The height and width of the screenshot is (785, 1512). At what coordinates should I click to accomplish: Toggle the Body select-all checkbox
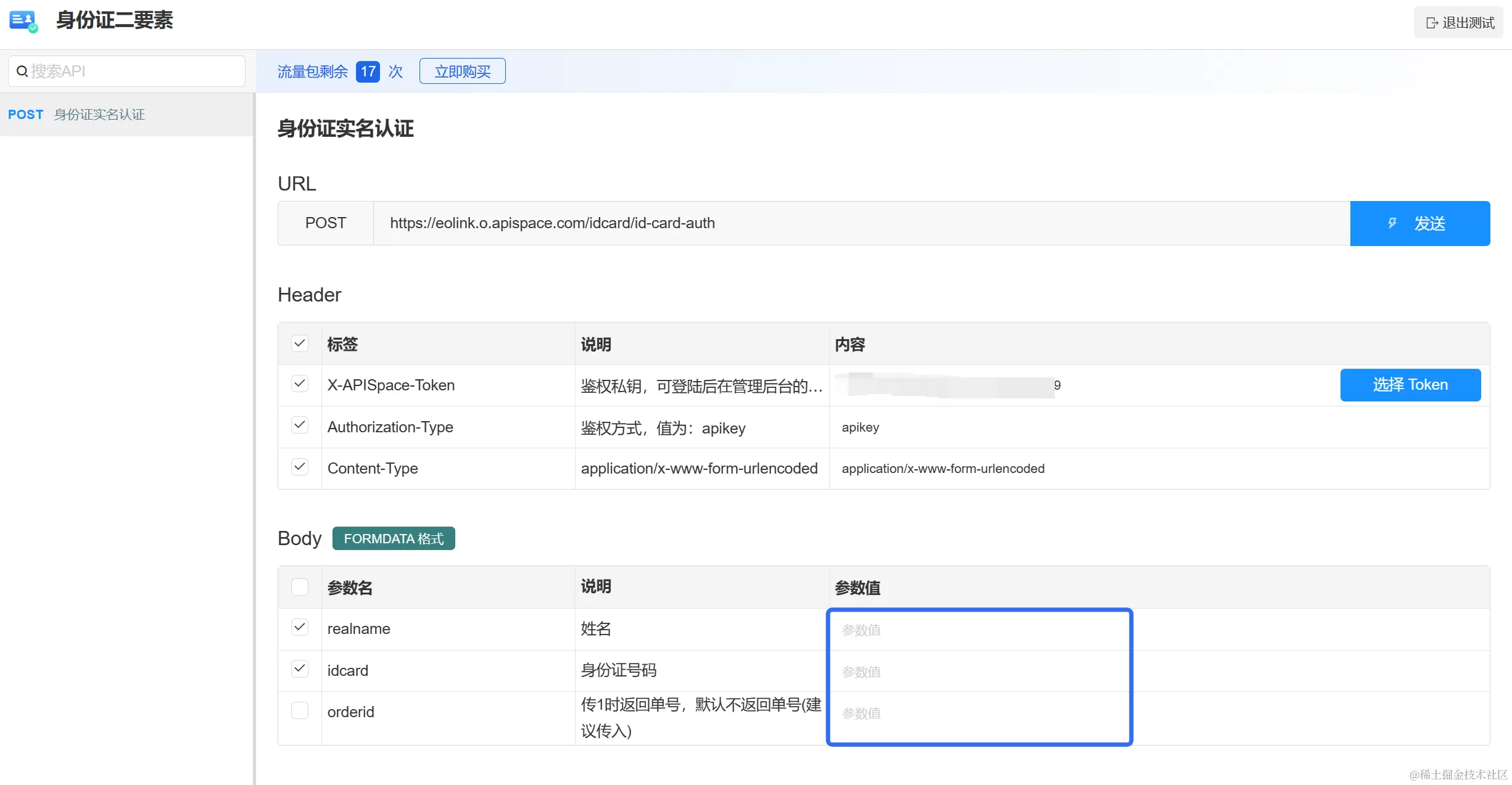coord(300,586)
